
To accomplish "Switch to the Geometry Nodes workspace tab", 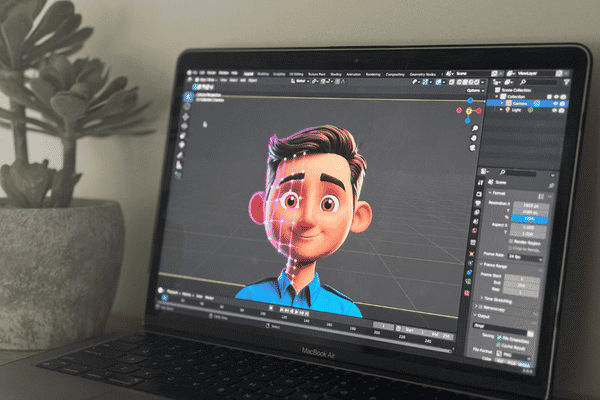I will coord(422,75).
